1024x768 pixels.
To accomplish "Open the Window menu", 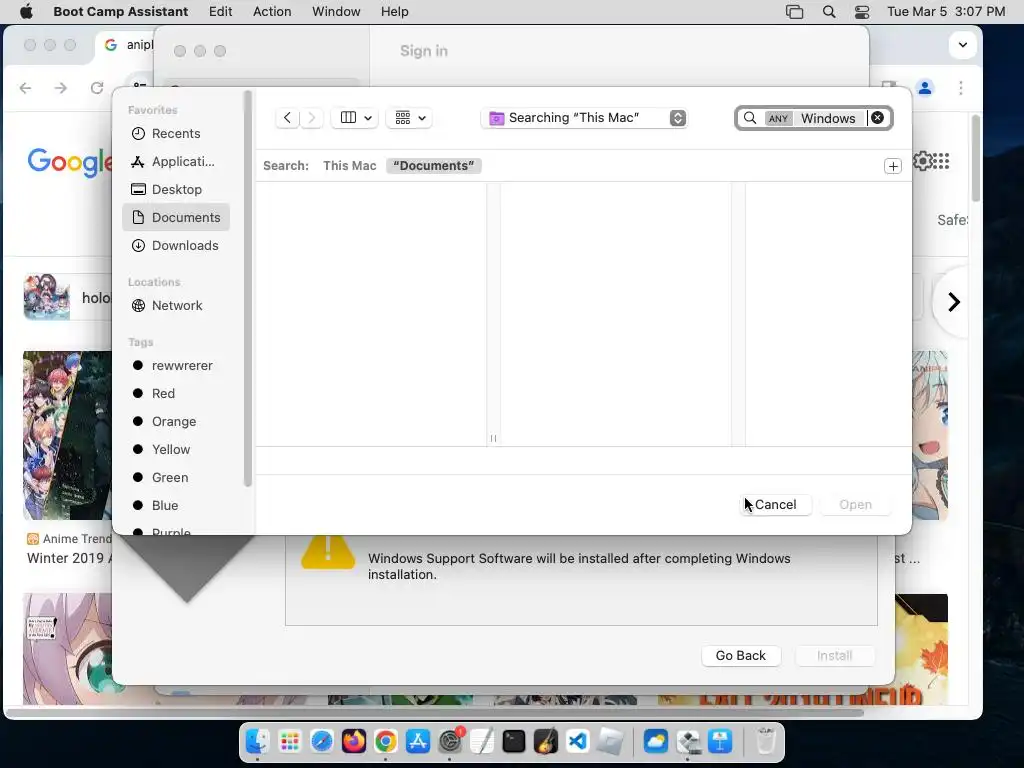I will (336, 12).
